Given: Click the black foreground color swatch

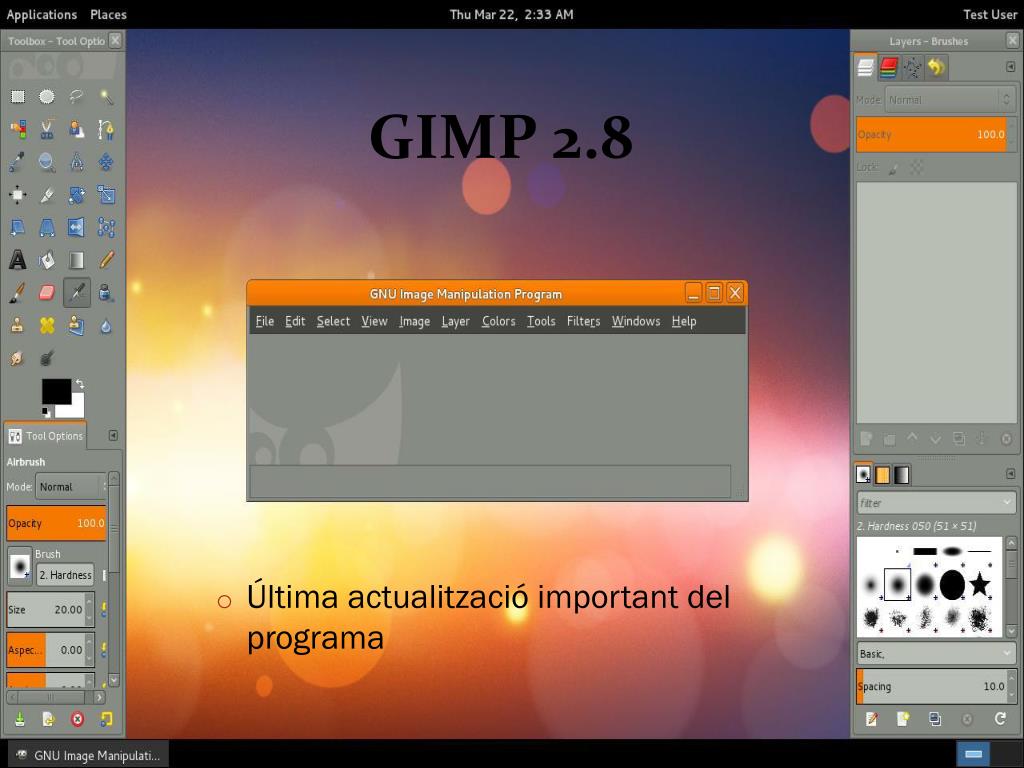Looking at the screenshot, I should coord(56,391).
